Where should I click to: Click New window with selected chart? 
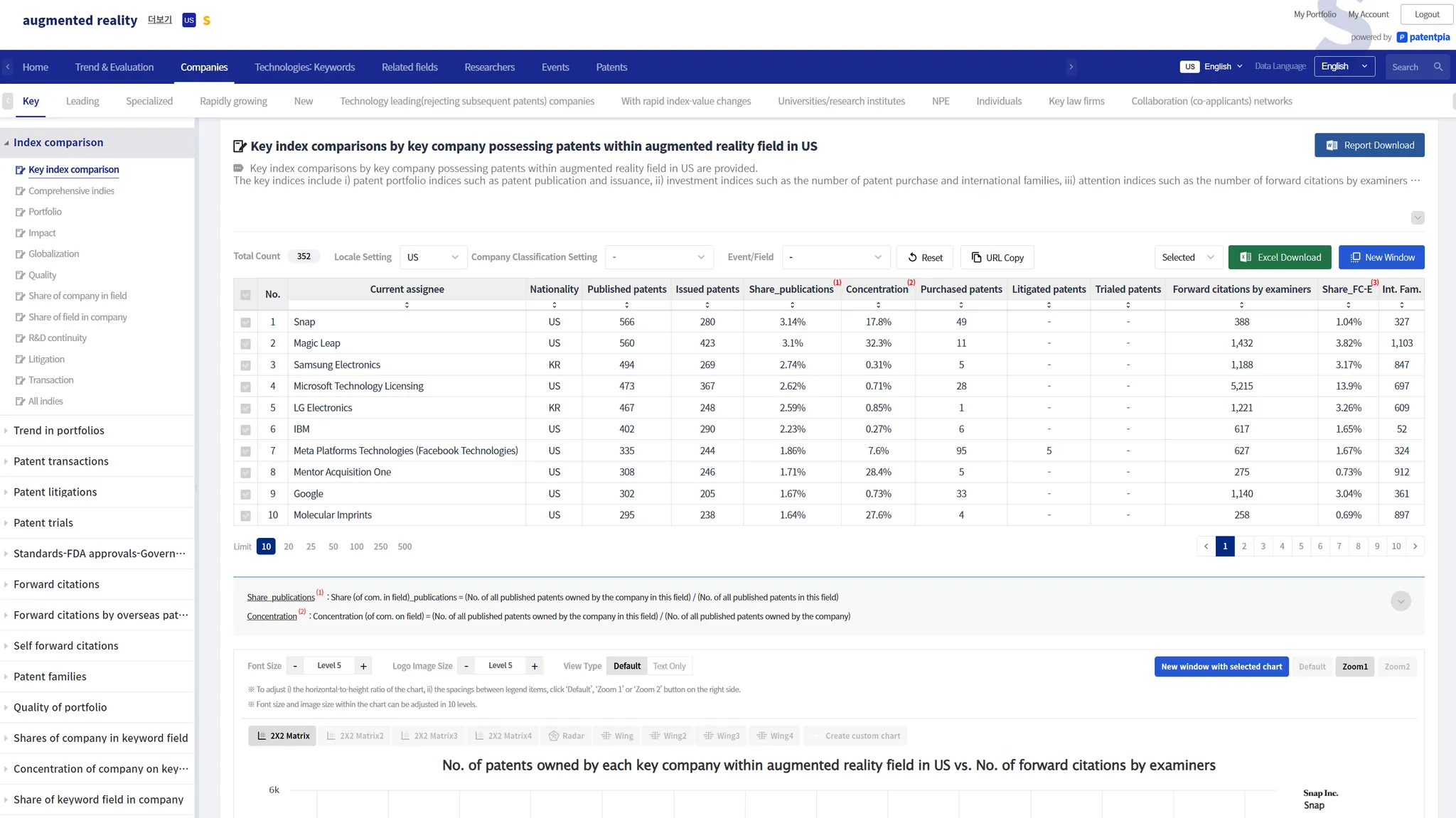(x=1221, y=667)
